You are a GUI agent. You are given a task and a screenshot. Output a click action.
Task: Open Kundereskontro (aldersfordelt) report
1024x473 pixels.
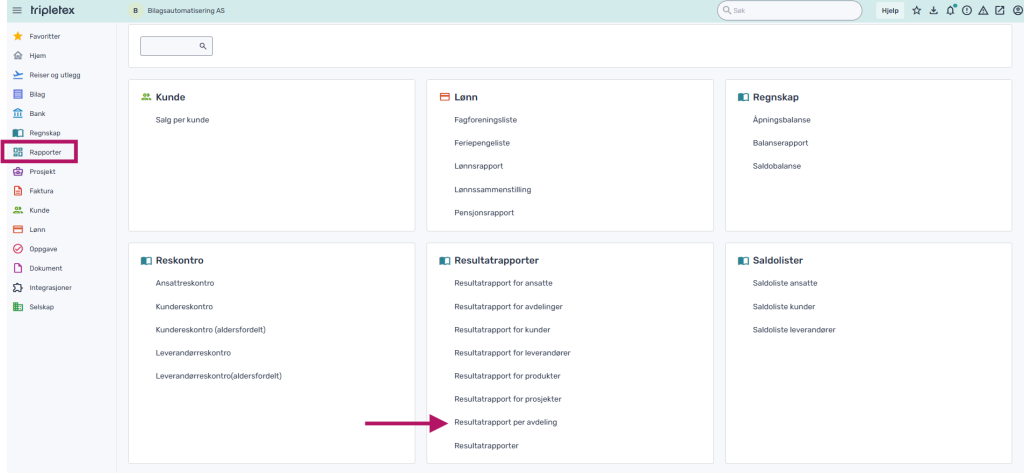tap(210, 330)
